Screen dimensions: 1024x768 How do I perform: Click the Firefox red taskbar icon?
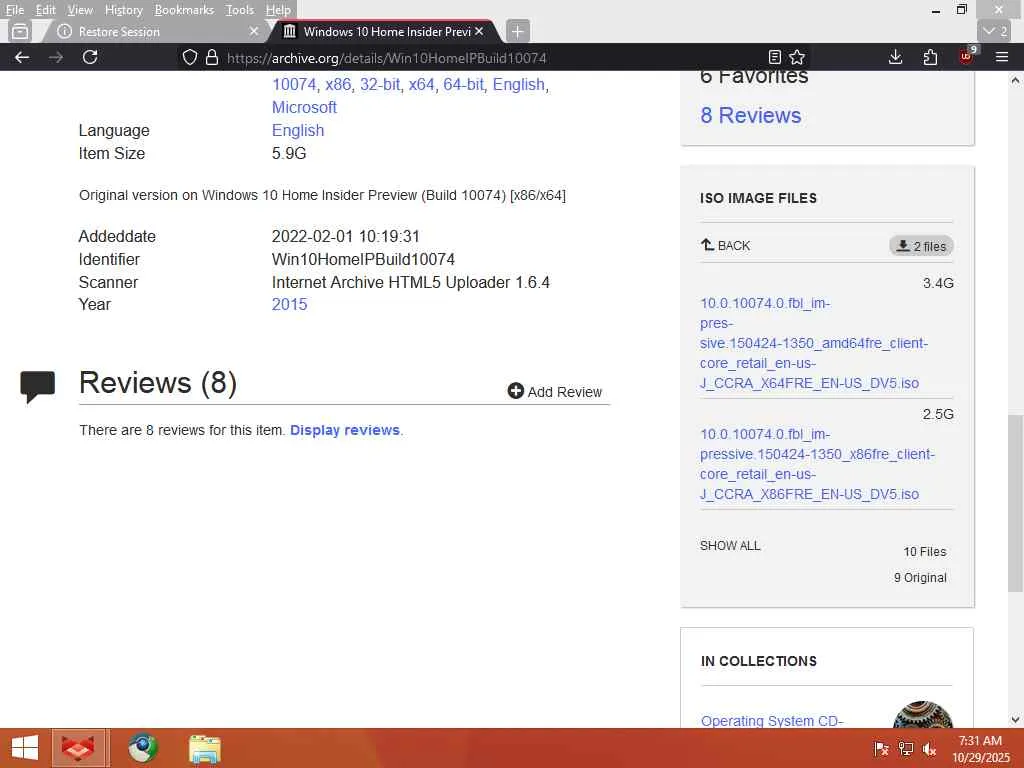(x=78, y=748)
